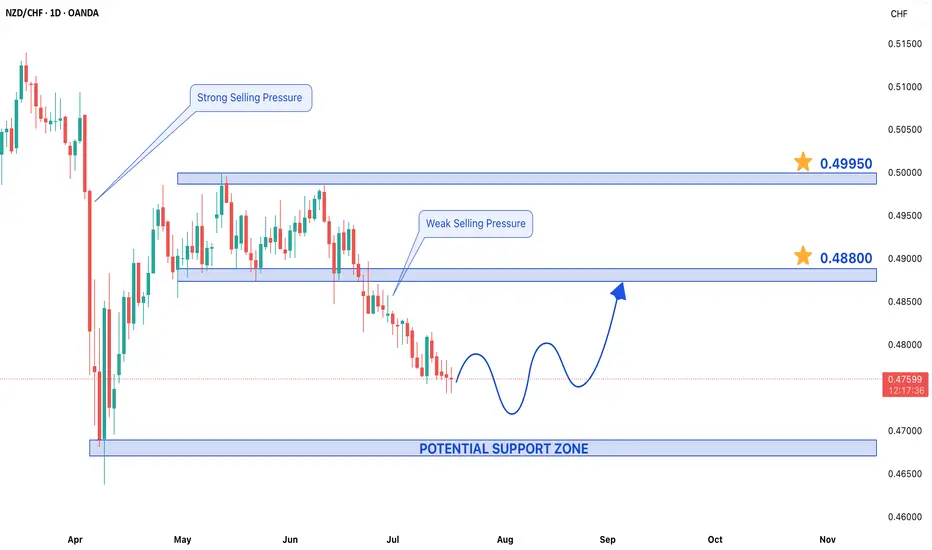Image resolution: width=932 pixels, height=550 pixels.
Task: Click the Sep label on time axis
Action: coord(607,540)
